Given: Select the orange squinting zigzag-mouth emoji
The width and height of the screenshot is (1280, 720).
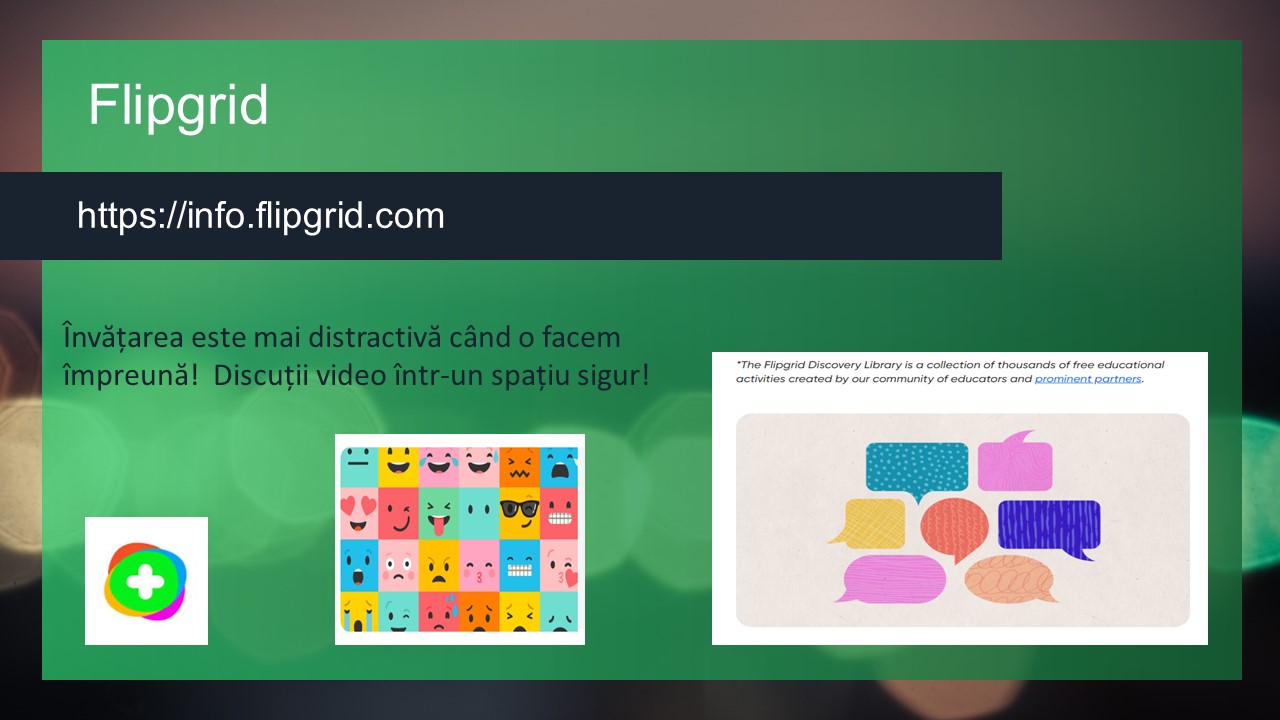Looking at the screenshot, I should [x=520, y=466].
